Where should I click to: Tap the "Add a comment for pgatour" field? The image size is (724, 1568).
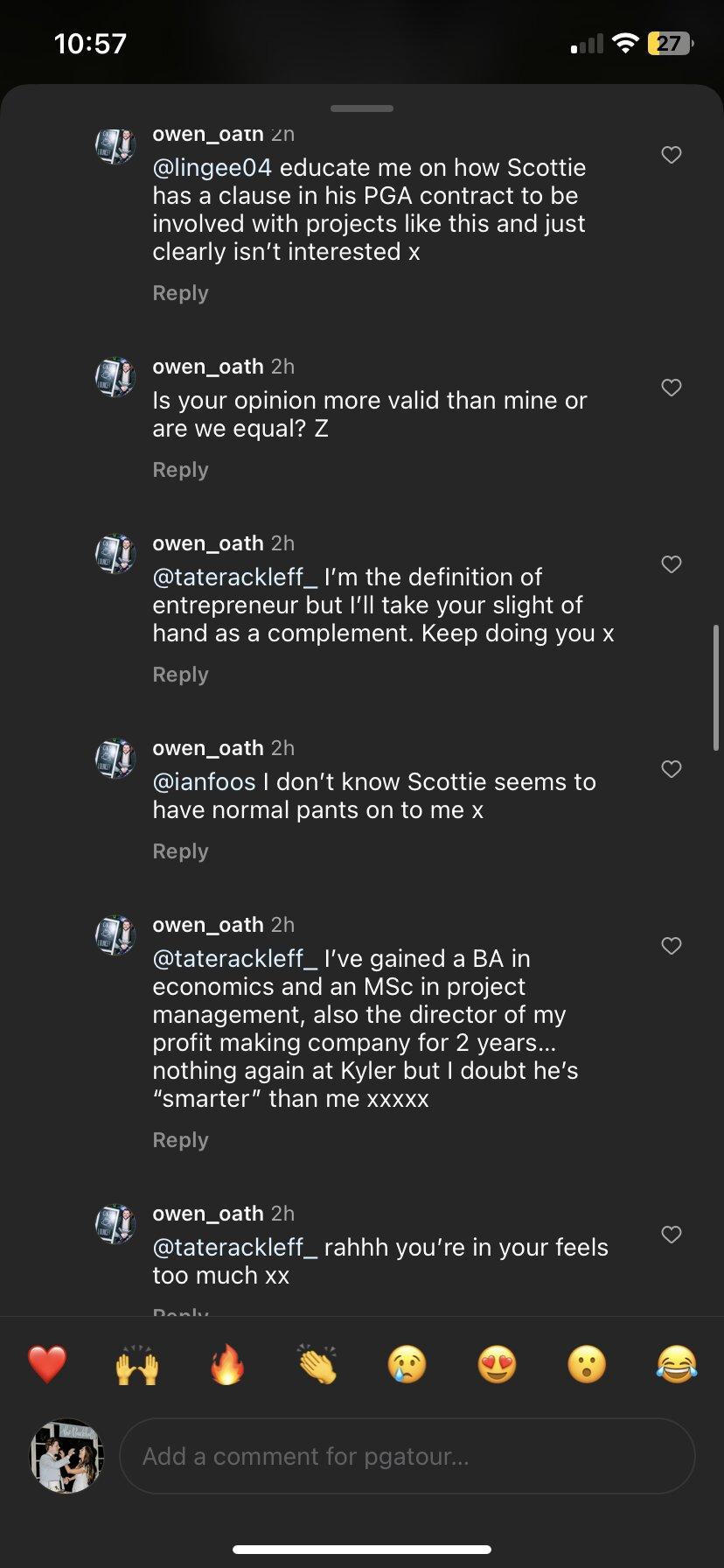[407, 1456]
